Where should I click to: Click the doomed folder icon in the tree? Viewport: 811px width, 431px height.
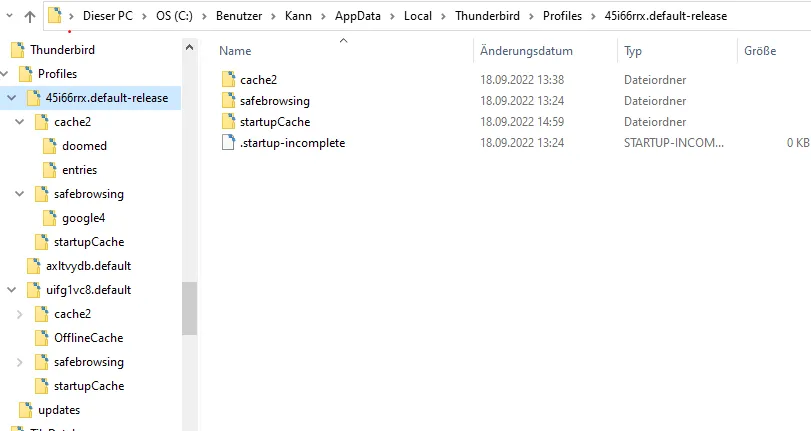(x=50, y=146)
